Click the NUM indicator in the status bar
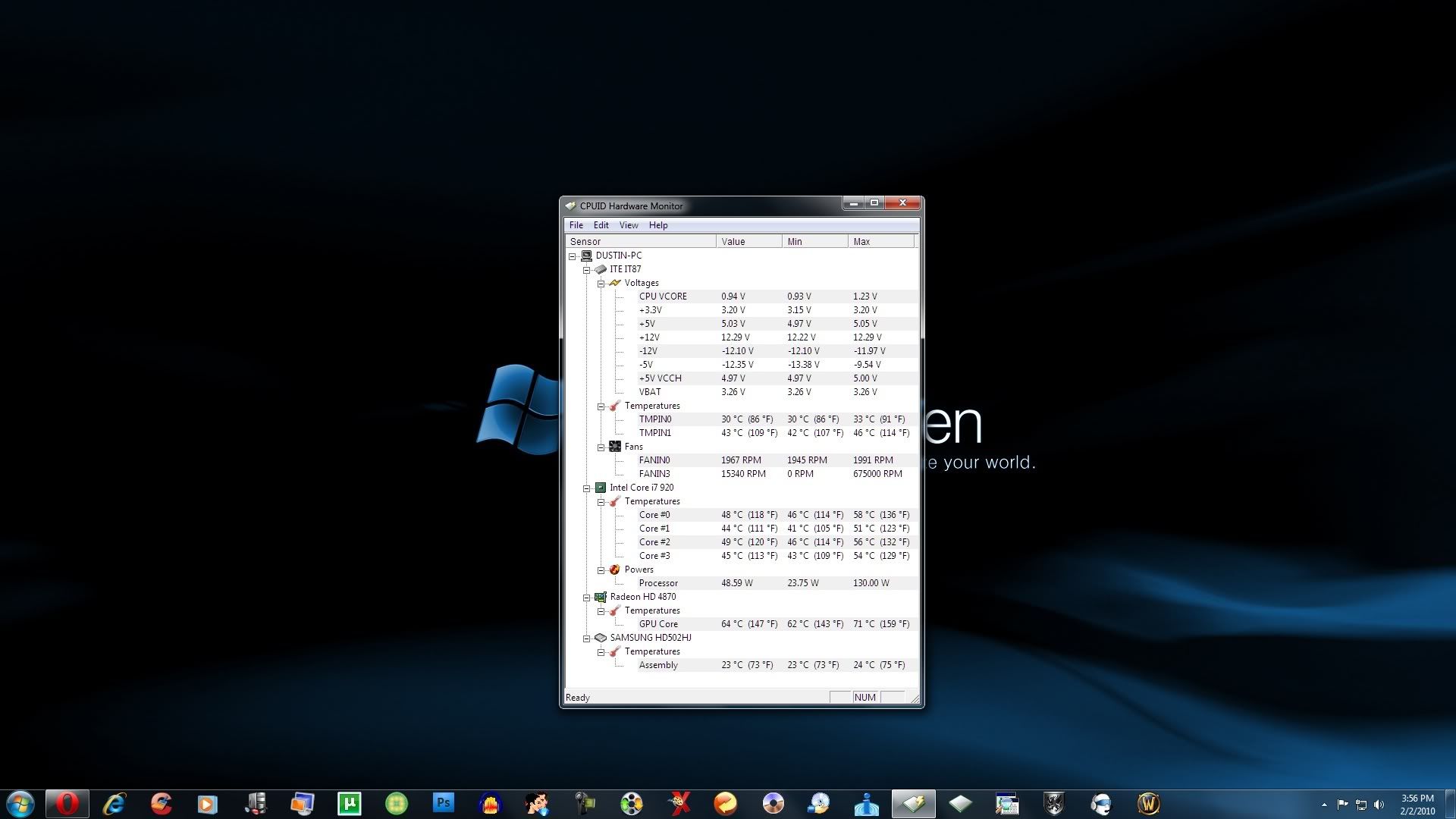The width and height of the screenshot is (1456, 819). pos(864,698)
